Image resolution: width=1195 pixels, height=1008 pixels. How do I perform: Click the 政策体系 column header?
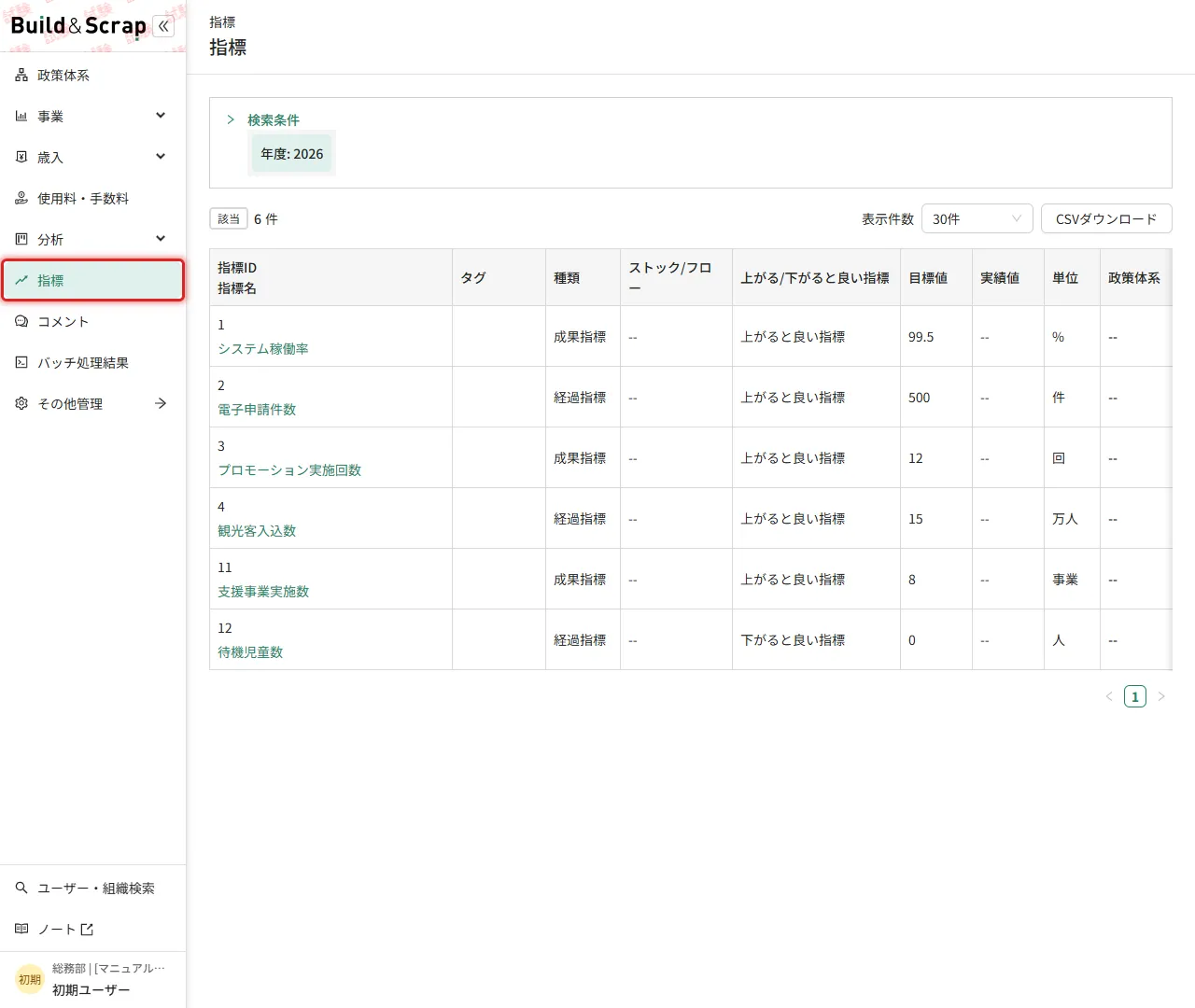pyautogui.click(x=1134, y=278)
